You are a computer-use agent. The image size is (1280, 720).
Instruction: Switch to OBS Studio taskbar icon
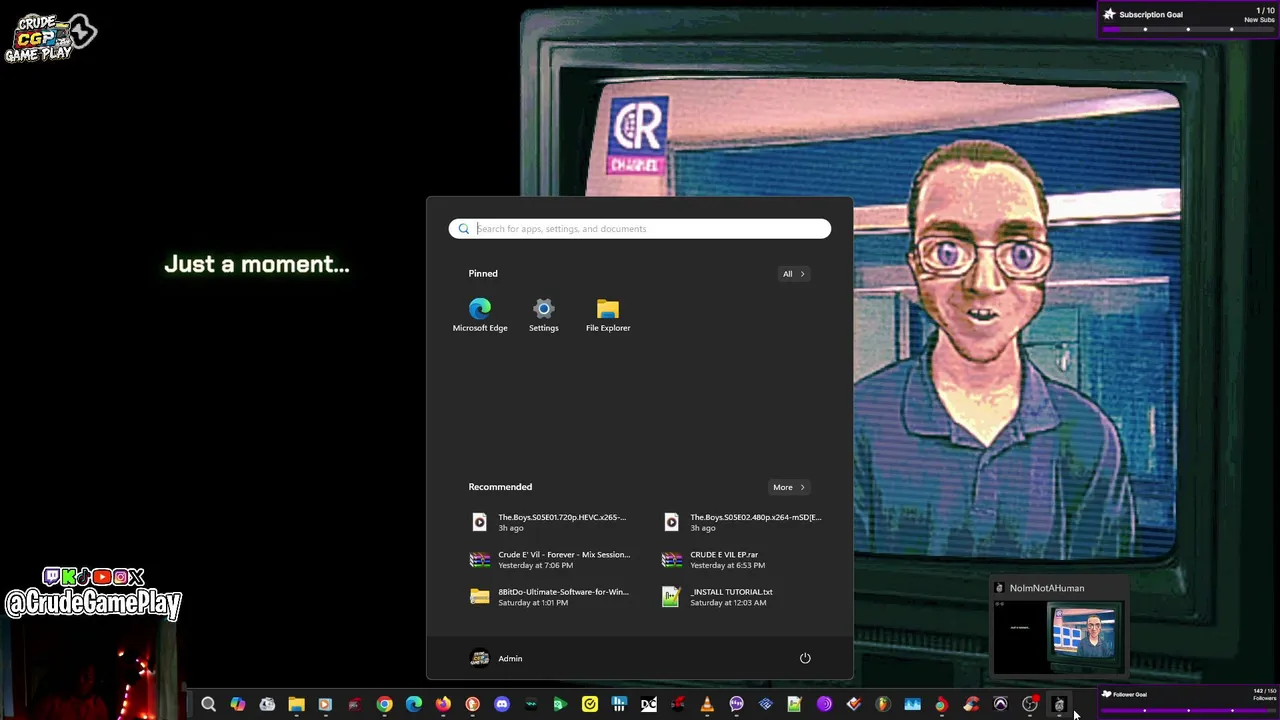tap(1030, 705)
